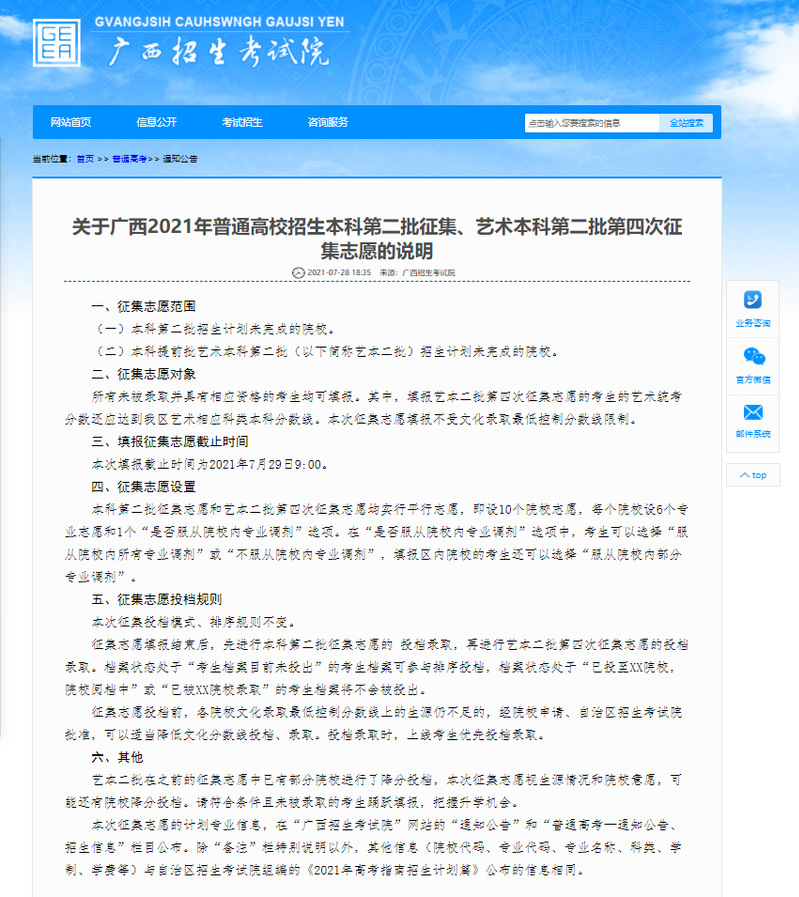Open the 官方微信 WeChat icon

click(754, 356)
